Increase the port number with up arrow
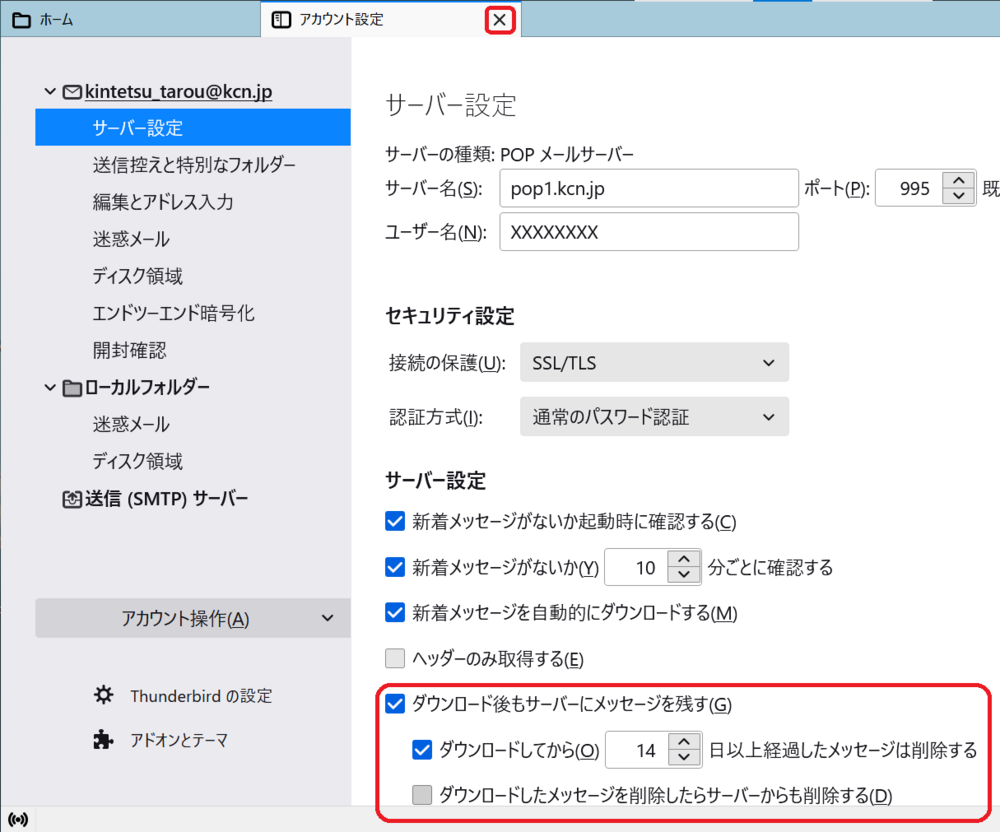 [959, 180]
